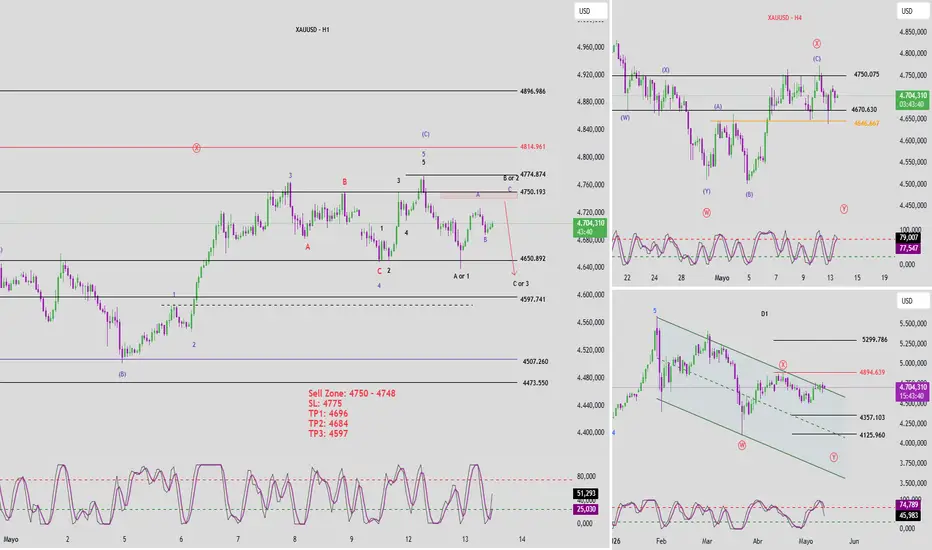
Task: Click the 4125.960 level label on D1
Action: 872,435
